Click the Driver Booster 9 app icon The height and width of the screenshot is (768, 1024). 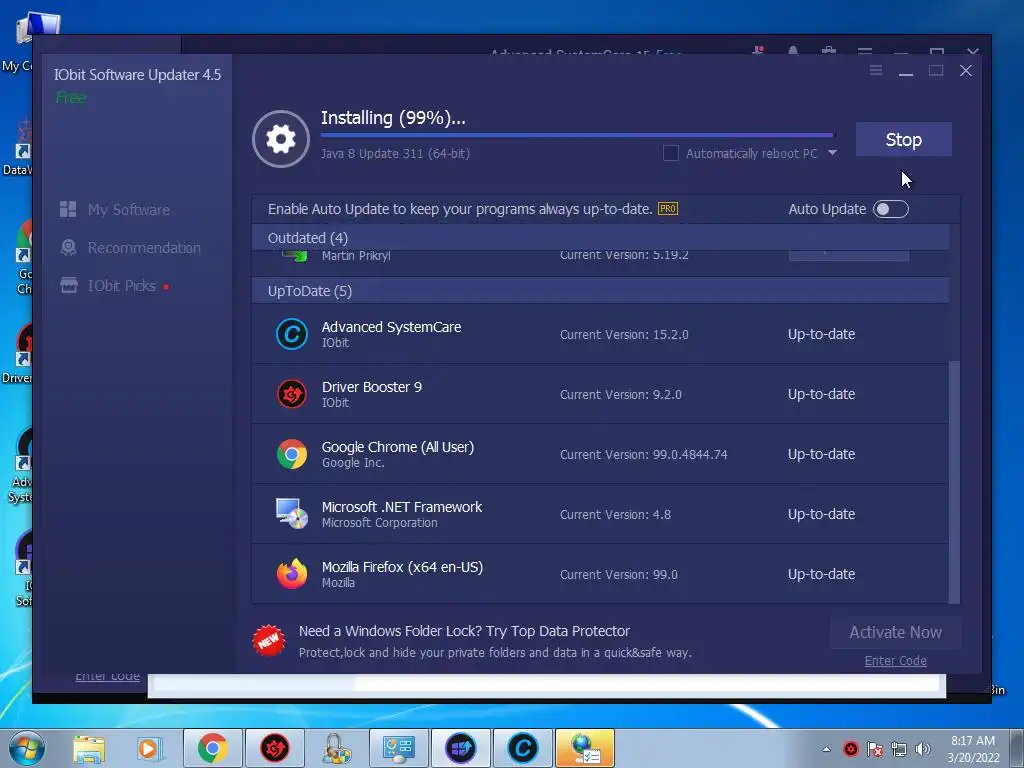(292, 394)
